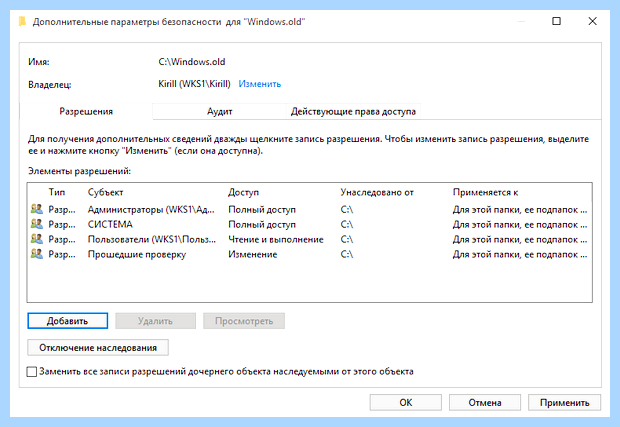The height and width of the screenshot is (427, 620).
Task: Click the folder icon in the title bar
Action: point(23,21)
